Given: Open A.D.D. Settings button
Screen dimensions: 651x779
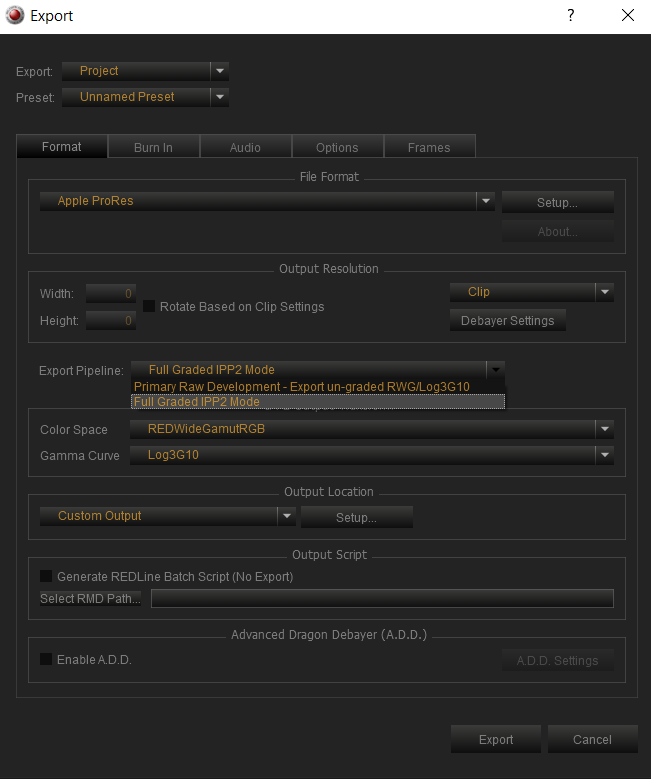Looking at the screenshot, I should click(x=558, y=660).
